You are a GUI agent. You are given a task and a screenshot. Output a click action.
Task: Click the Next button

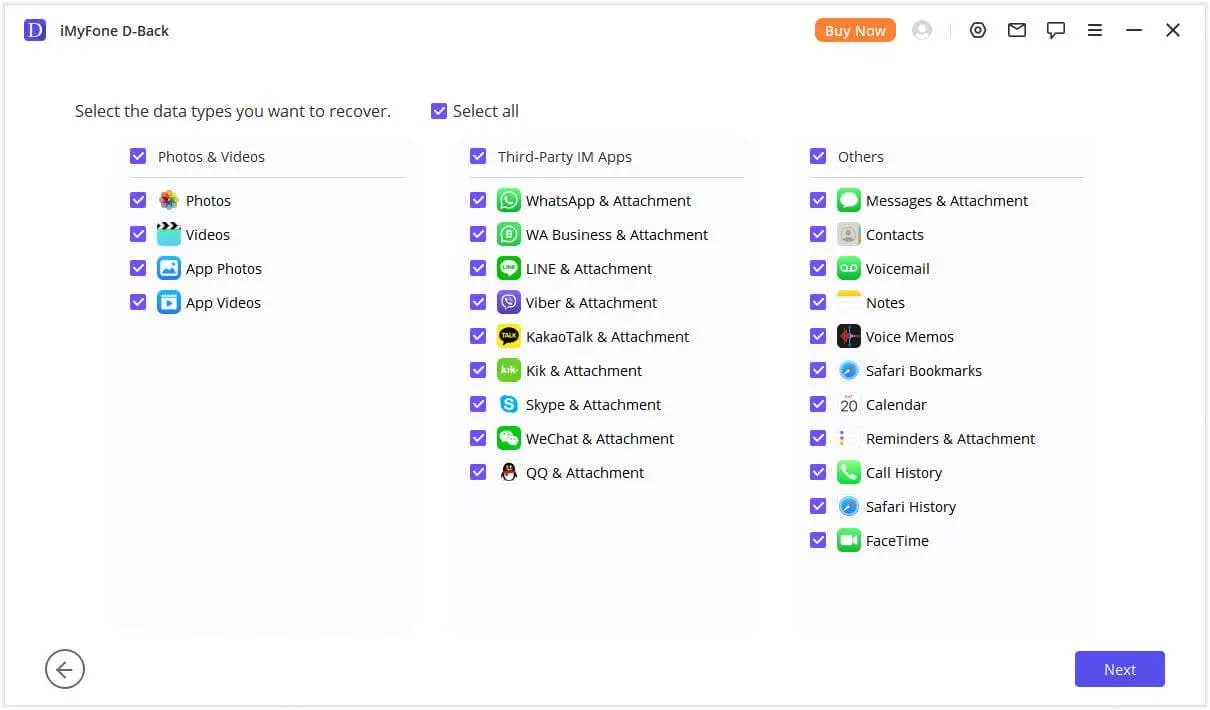click(x=1119, y=670)
